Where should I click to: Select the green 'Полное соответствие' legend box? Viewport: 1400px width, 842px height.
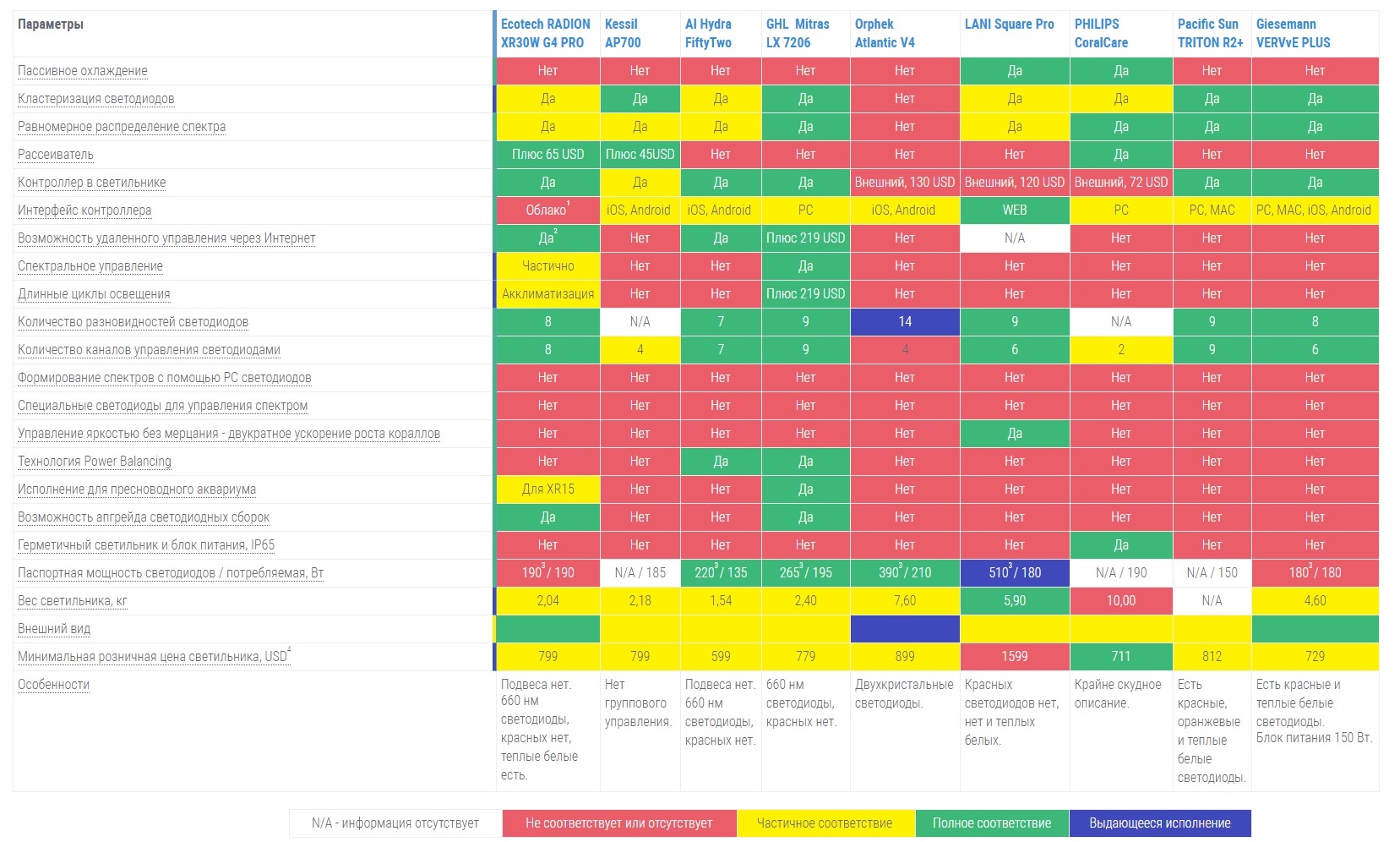click(x=991, y=823)
